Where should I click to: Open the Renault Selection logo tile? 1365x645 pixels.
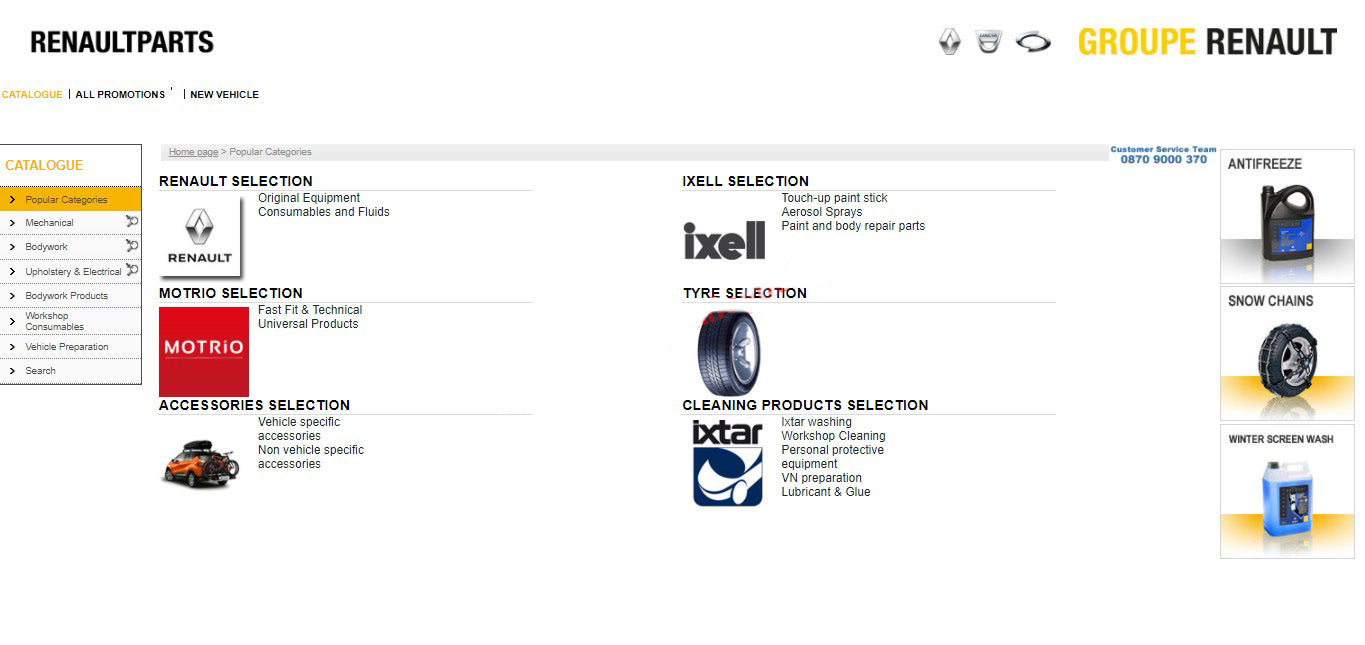[200, 236]
